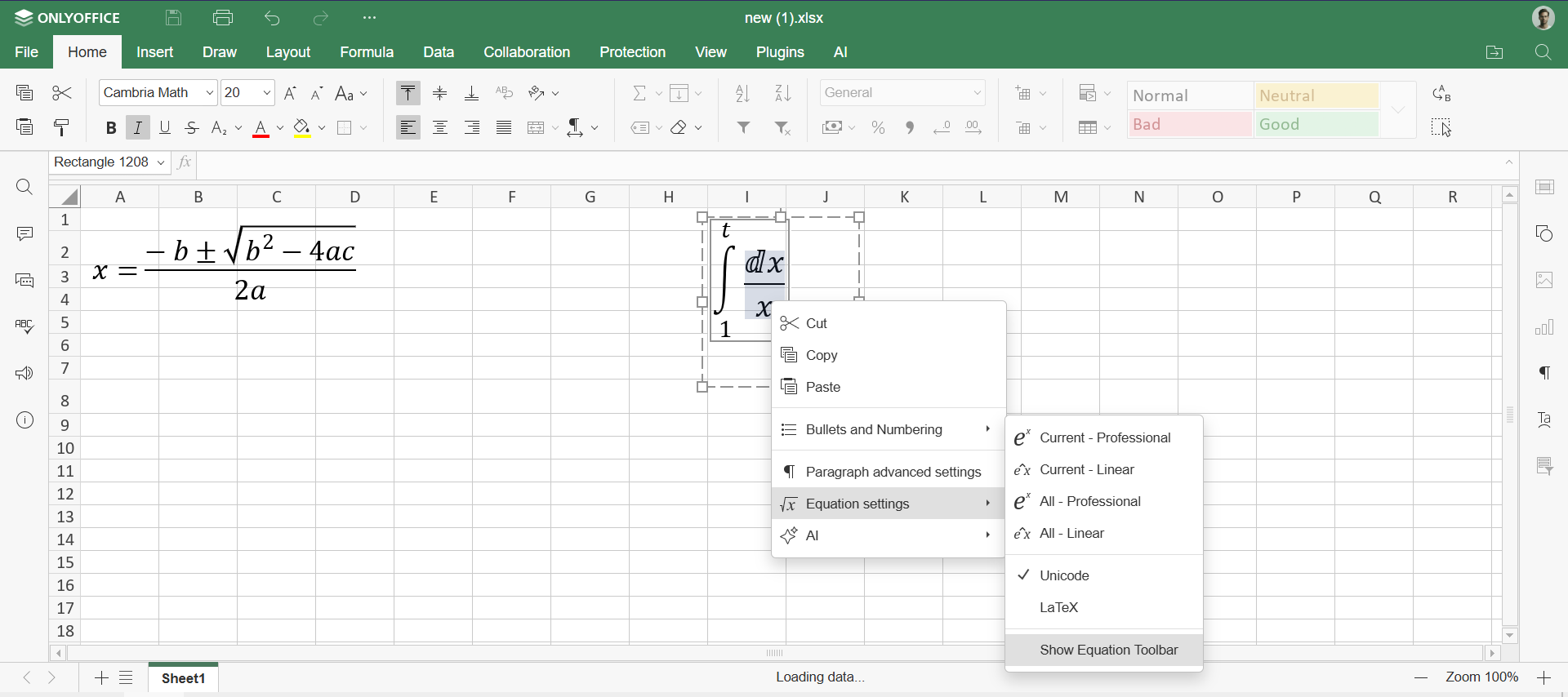Toggle Italic formatting
The width and height of the screenshot is (1568, 697).
[x=138, y=128]
